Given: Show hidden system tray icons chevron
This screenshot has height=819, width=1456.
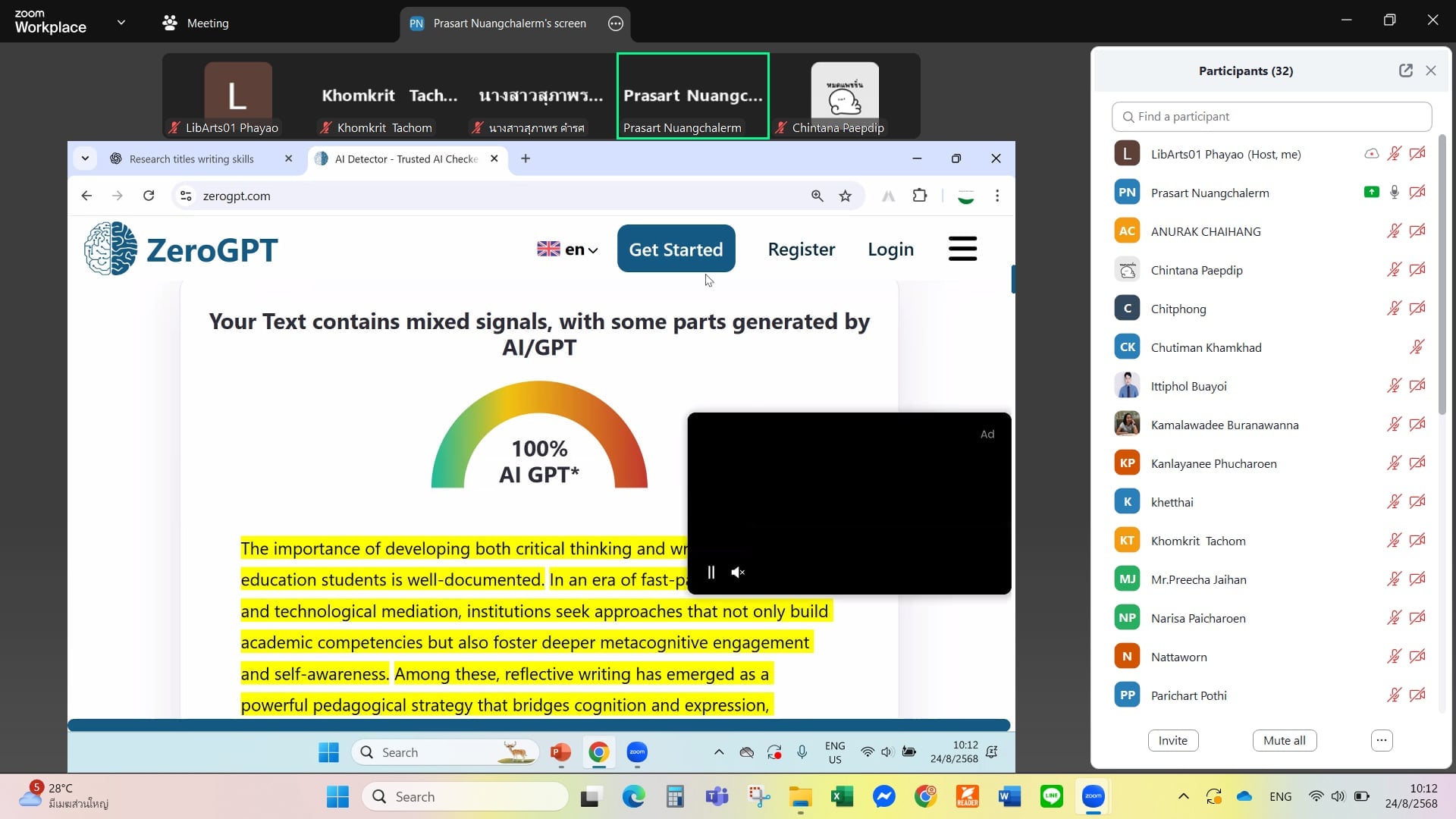Looking at the screenshot, I should pyautogui.click(x=1183, y=796).
